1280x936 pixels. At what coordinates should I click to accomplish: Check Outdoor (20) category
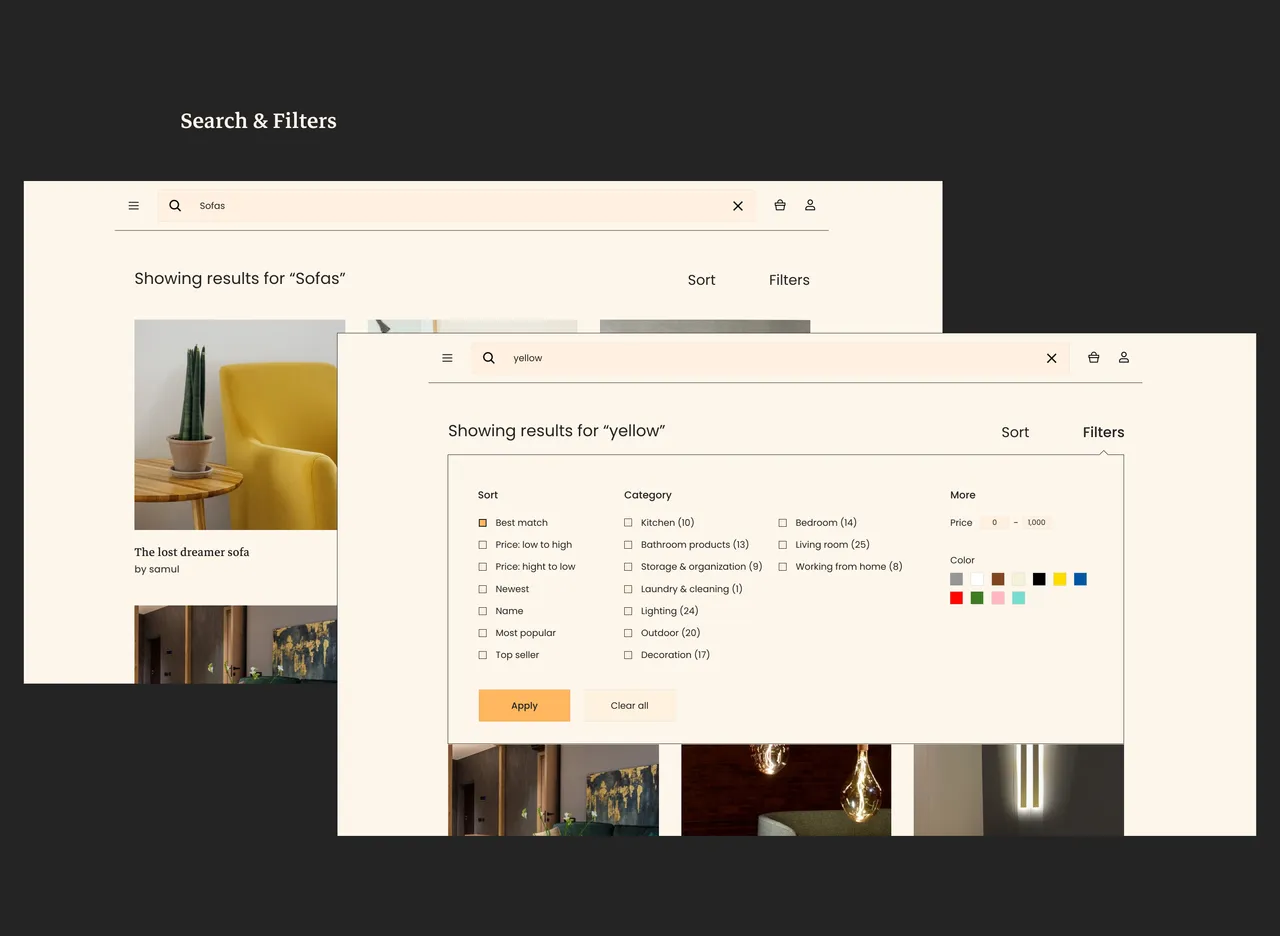[628, 633]
